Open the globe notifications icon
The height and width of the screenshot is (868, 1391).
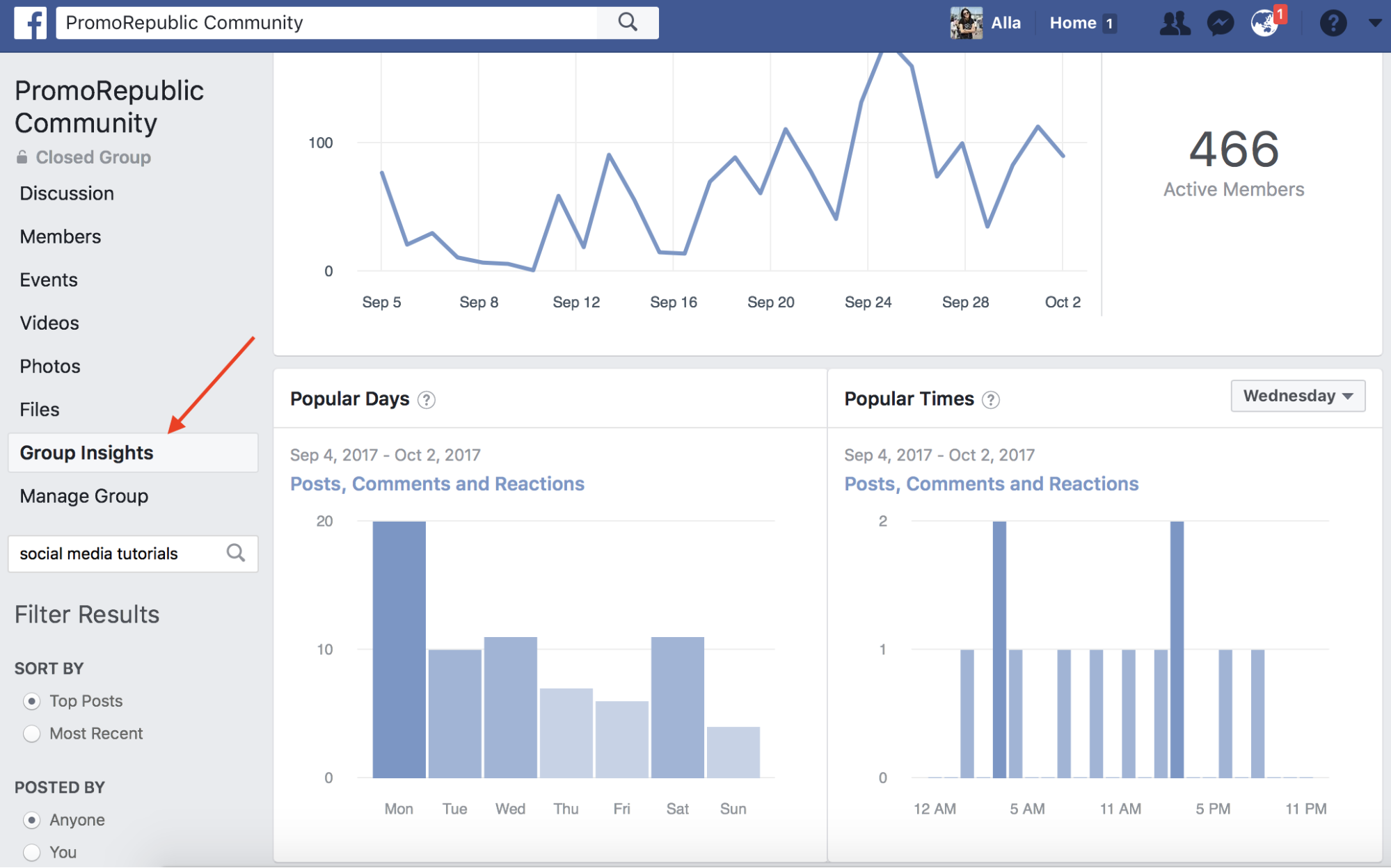[x=1264, y=23]
